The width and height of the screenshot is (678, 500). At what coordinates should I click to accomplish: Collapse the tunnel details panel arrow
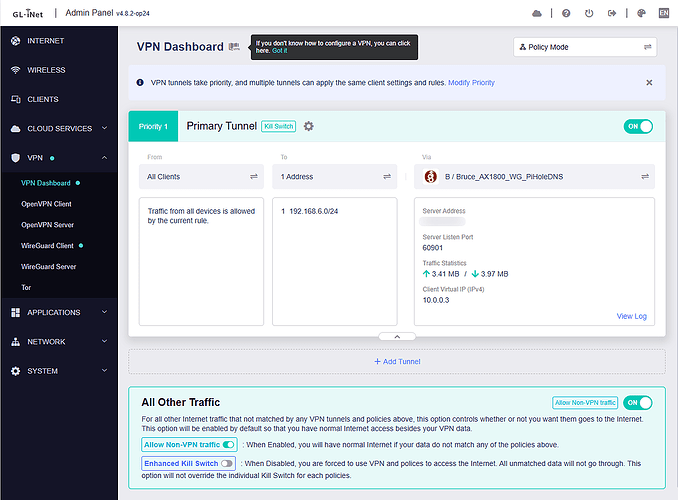point(397,336)
